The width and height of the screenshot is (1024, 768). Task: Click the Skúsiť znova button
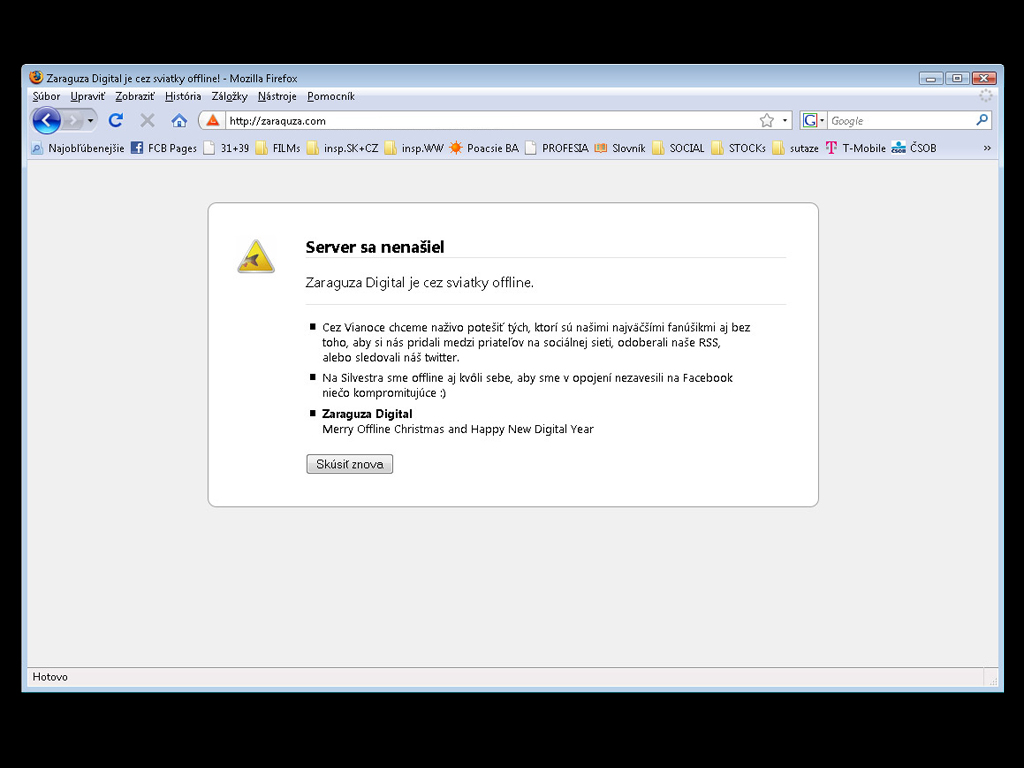tap(349, 464)
